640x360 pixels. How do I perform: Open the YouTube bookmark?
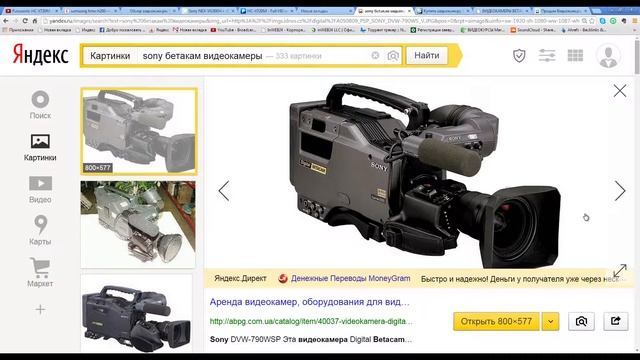click(x=233, y=30)
